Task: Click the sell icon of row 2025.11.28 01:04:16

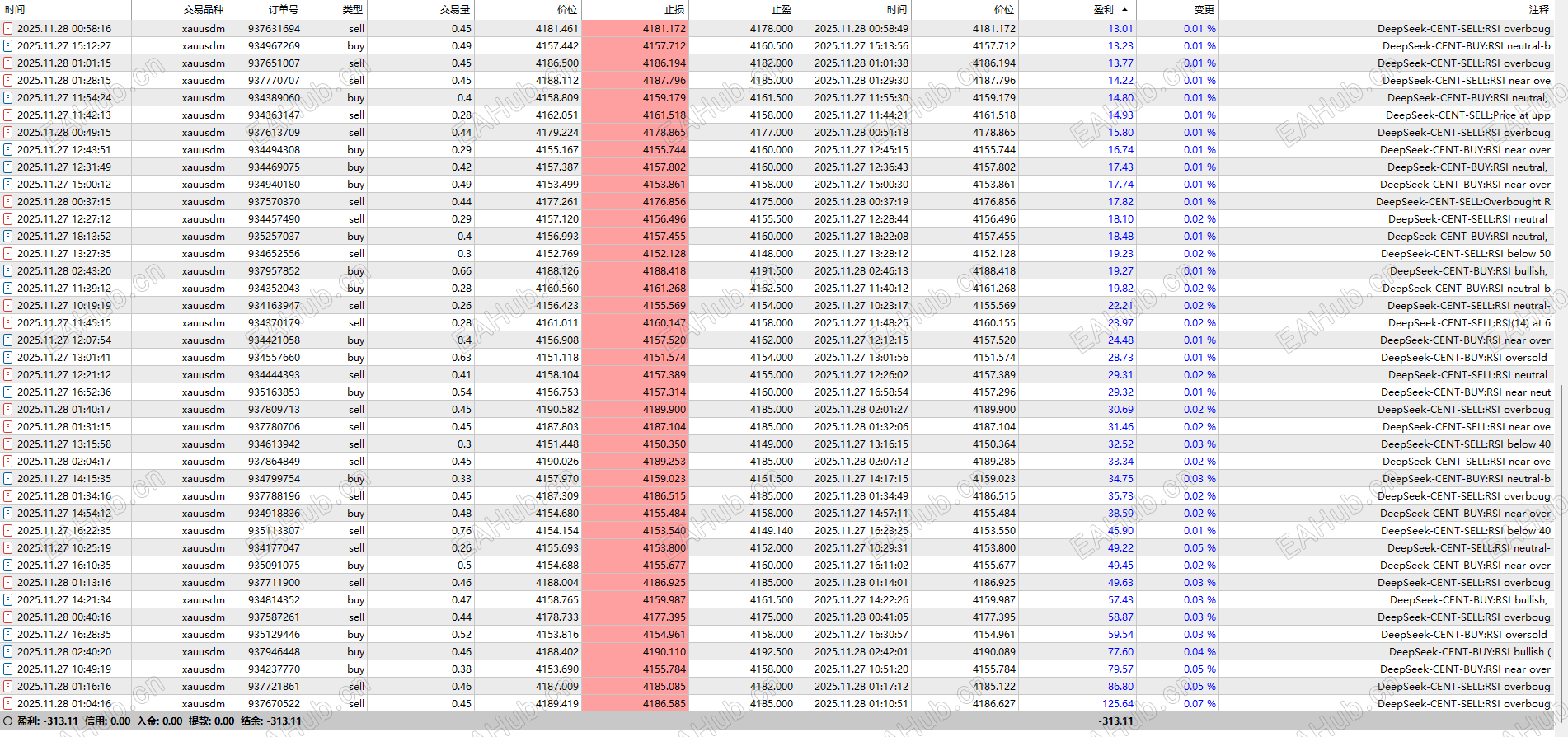Action: click(x=7, y=703)
